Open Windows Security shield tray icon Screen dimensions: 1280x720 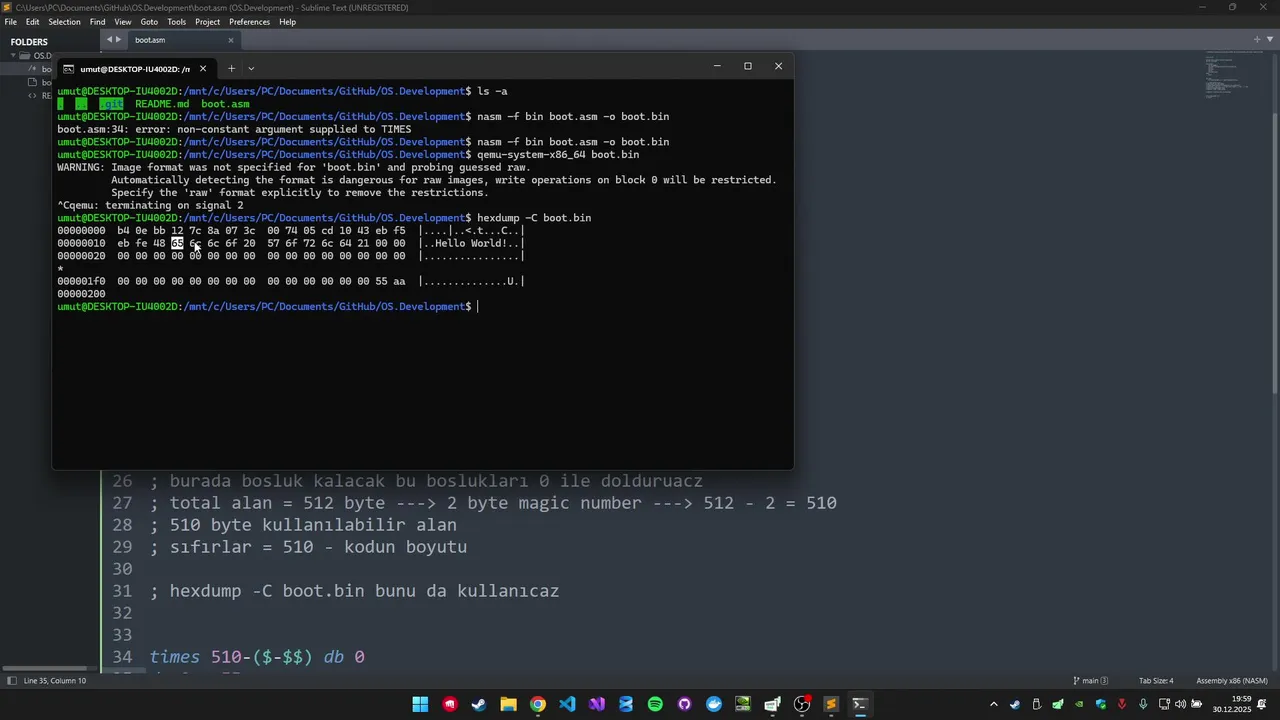point(1101,704)
